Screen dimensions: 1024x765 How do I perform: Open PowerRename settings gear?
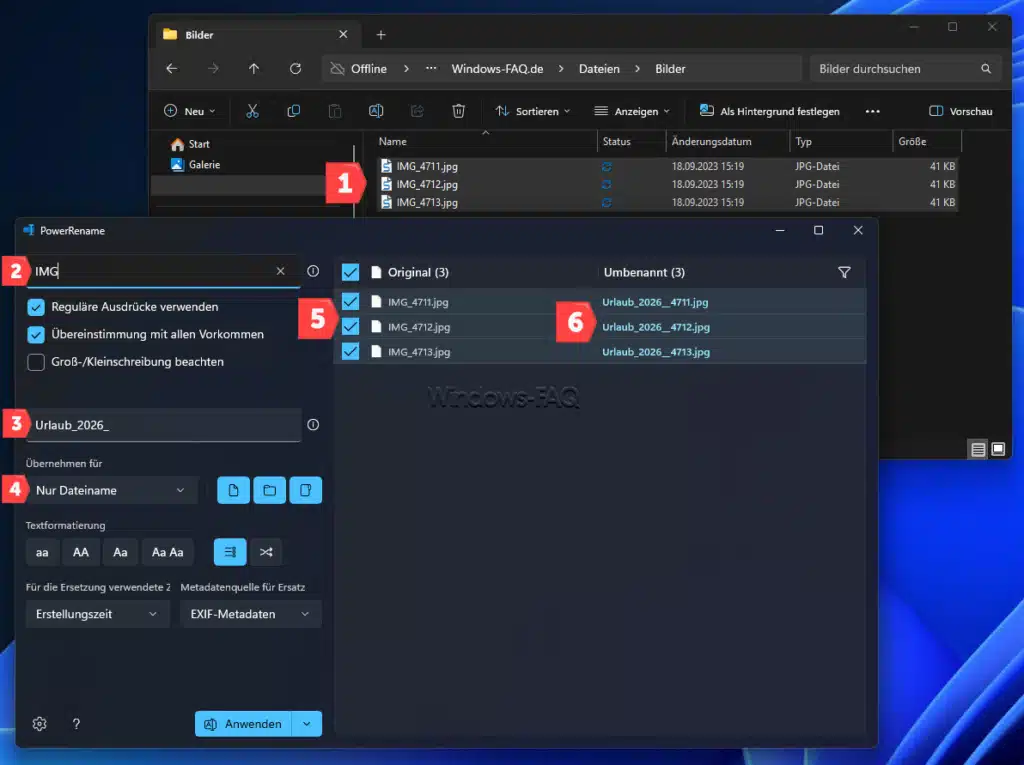click(39, 724)
